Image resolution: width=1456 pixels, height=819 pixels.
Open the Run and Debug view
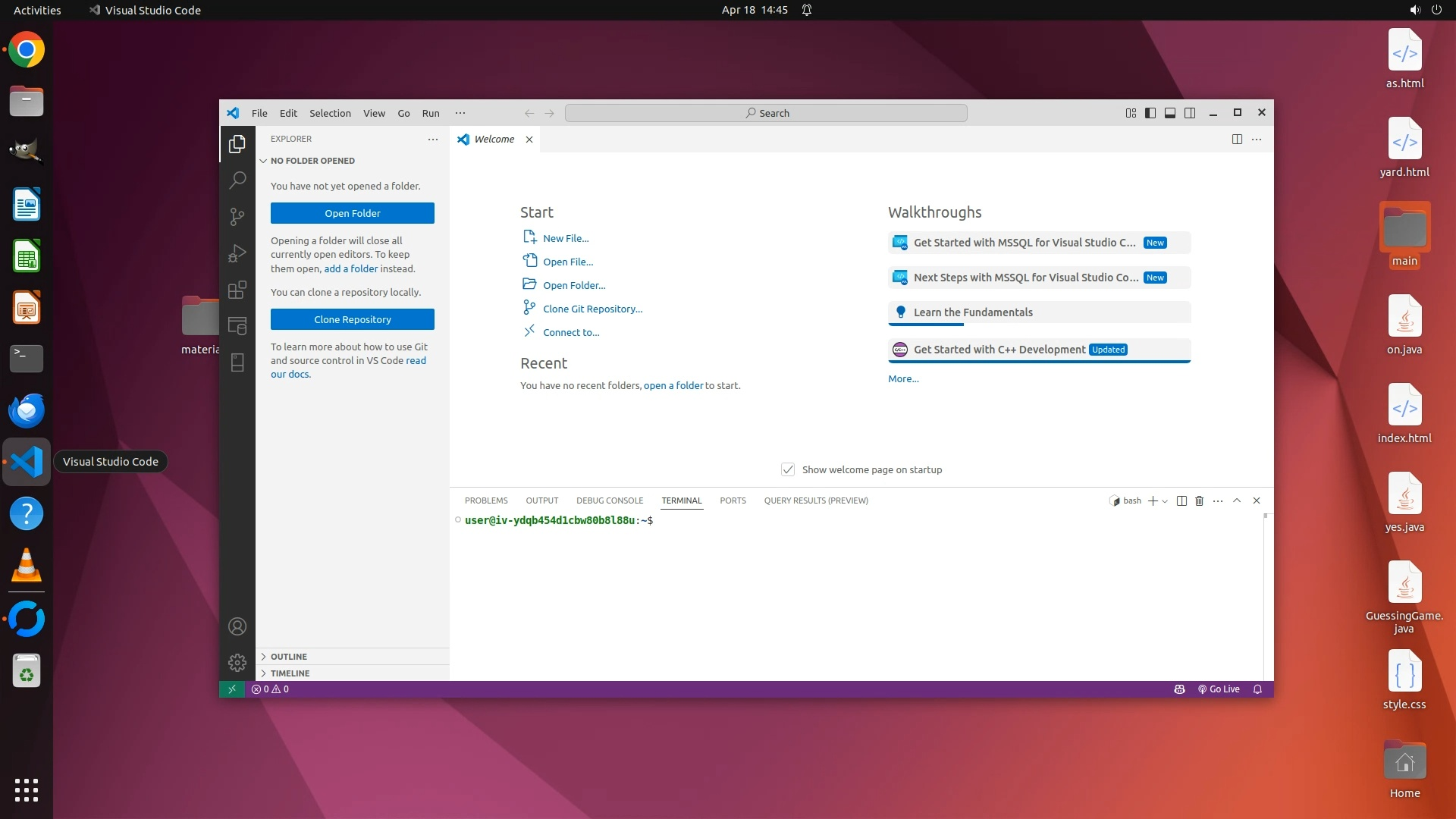click(237, 253)
